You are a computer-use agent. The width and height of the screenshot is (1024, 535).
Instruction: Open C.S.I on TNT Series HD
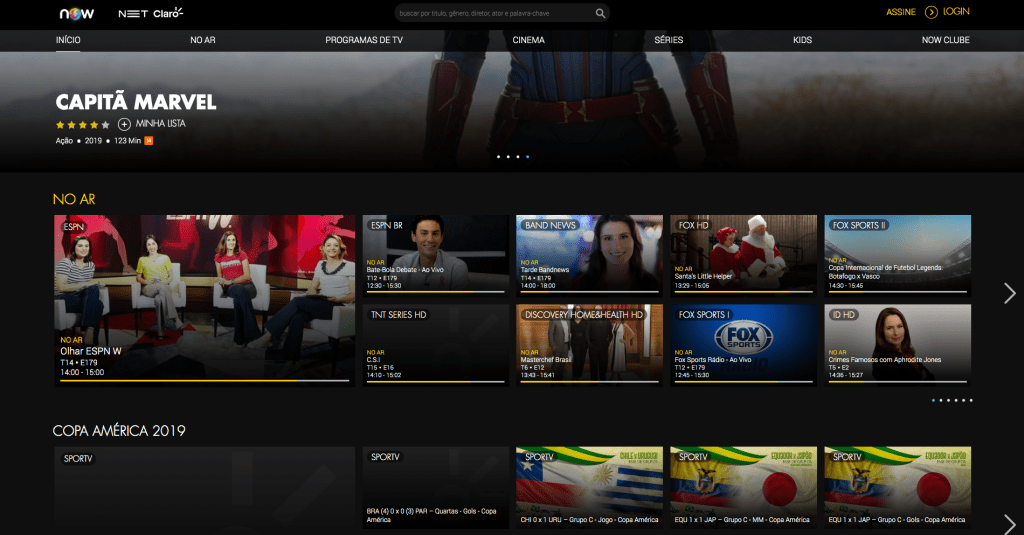coord(436,346)
